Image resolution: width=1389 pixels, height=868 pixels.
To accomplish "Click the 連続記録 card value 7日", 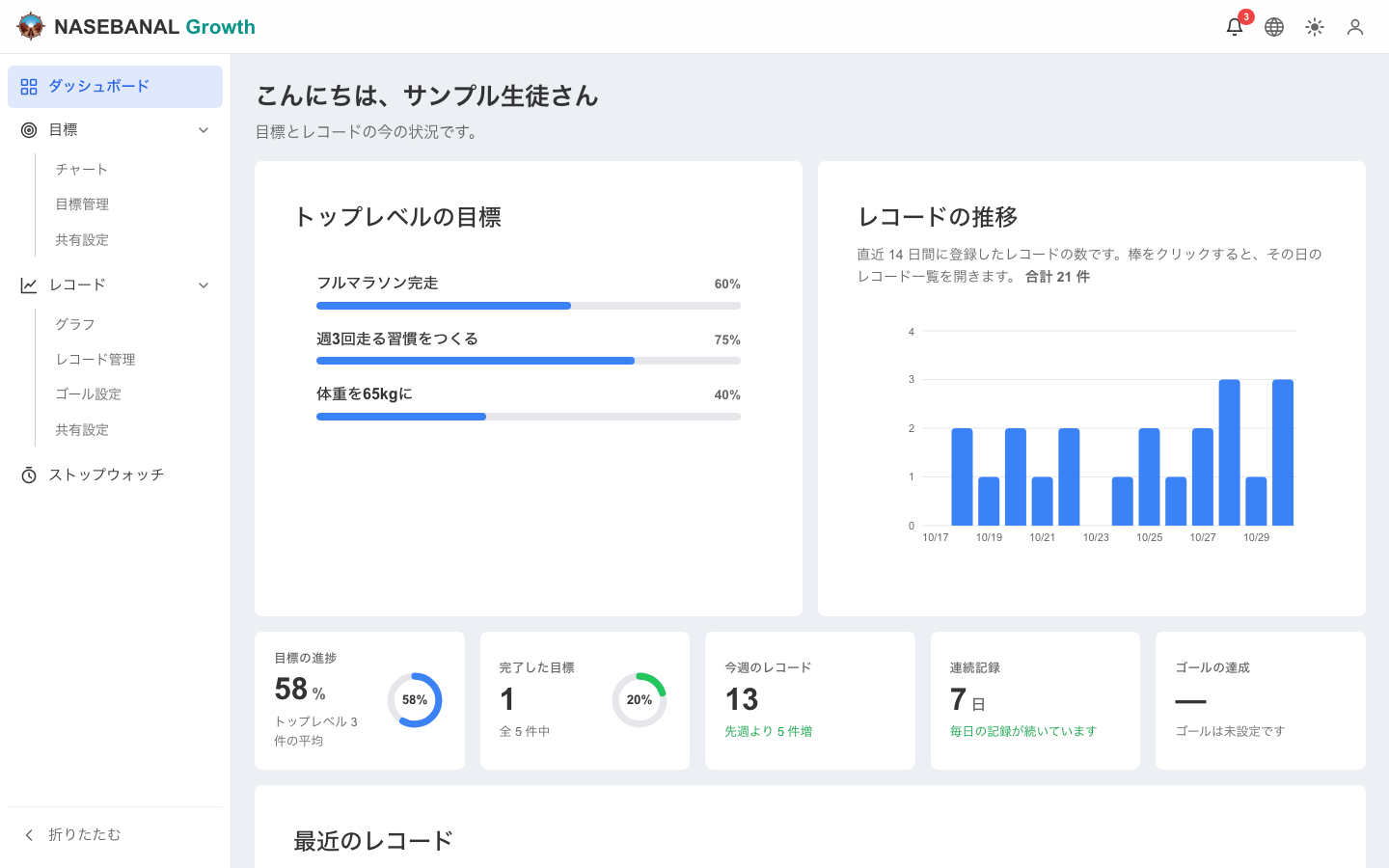I will 967,699.
